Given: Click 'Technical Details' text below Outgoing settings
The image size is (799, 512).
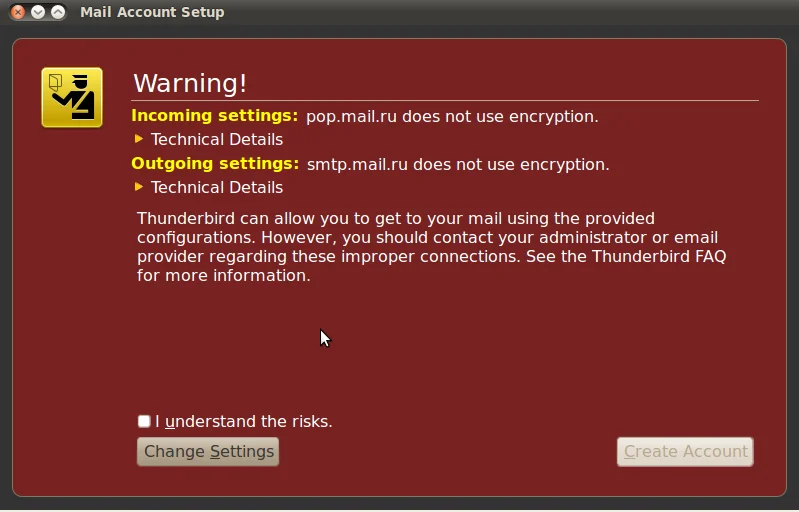Looking at the screenshot, I should [x=217, y=187].
